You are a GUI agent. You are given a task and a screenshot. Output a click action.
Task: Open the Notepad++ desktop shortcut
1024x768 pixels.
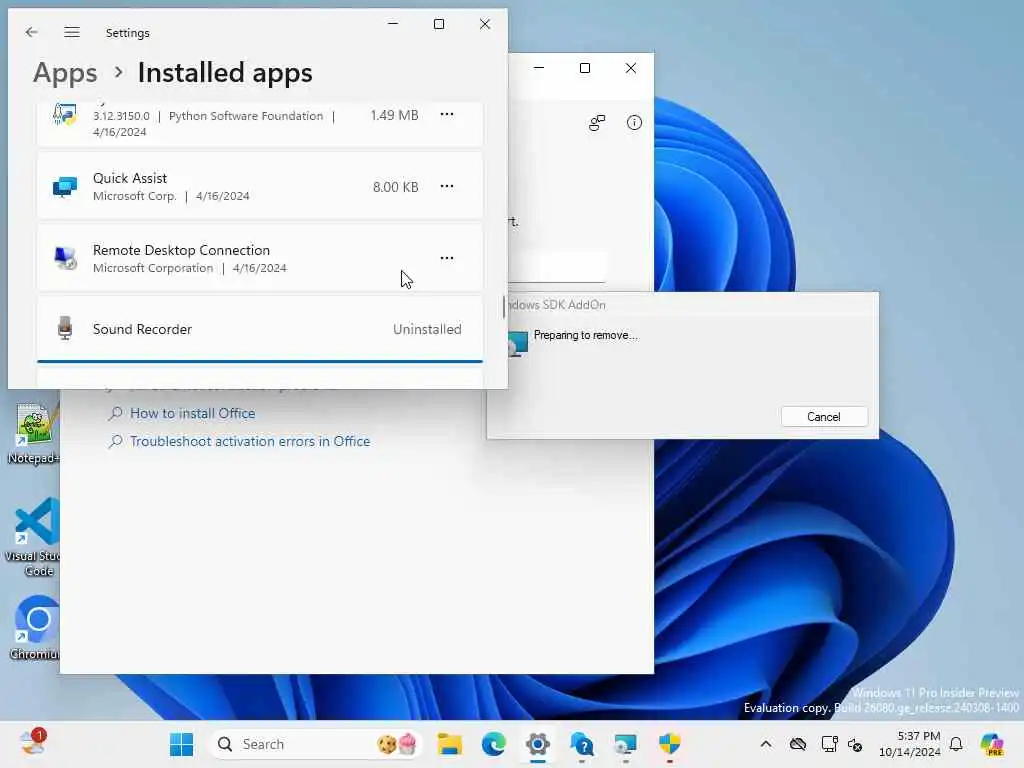click(x=33, y=434)
